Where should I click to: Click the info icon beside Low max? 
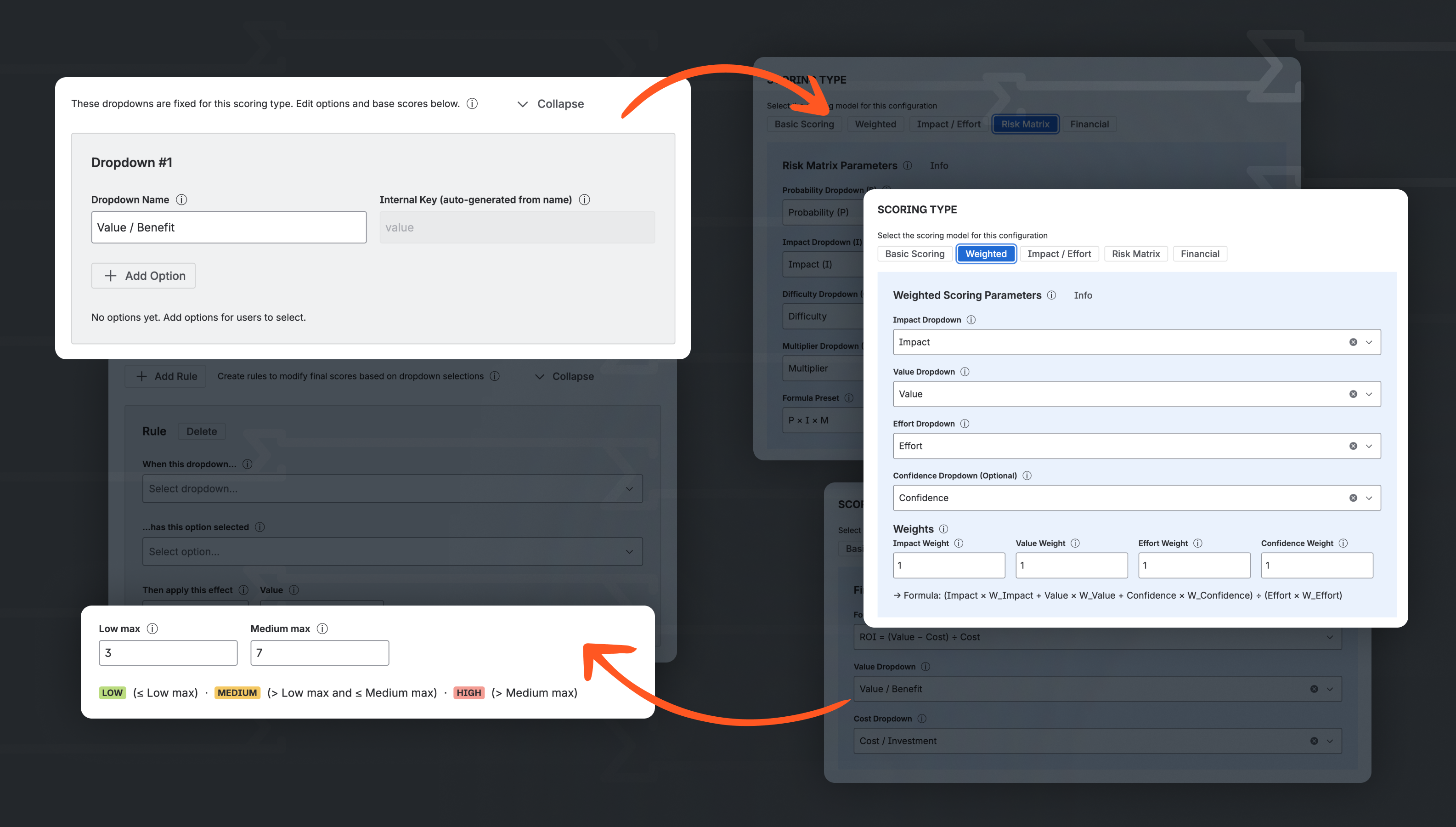click(152, 628)
